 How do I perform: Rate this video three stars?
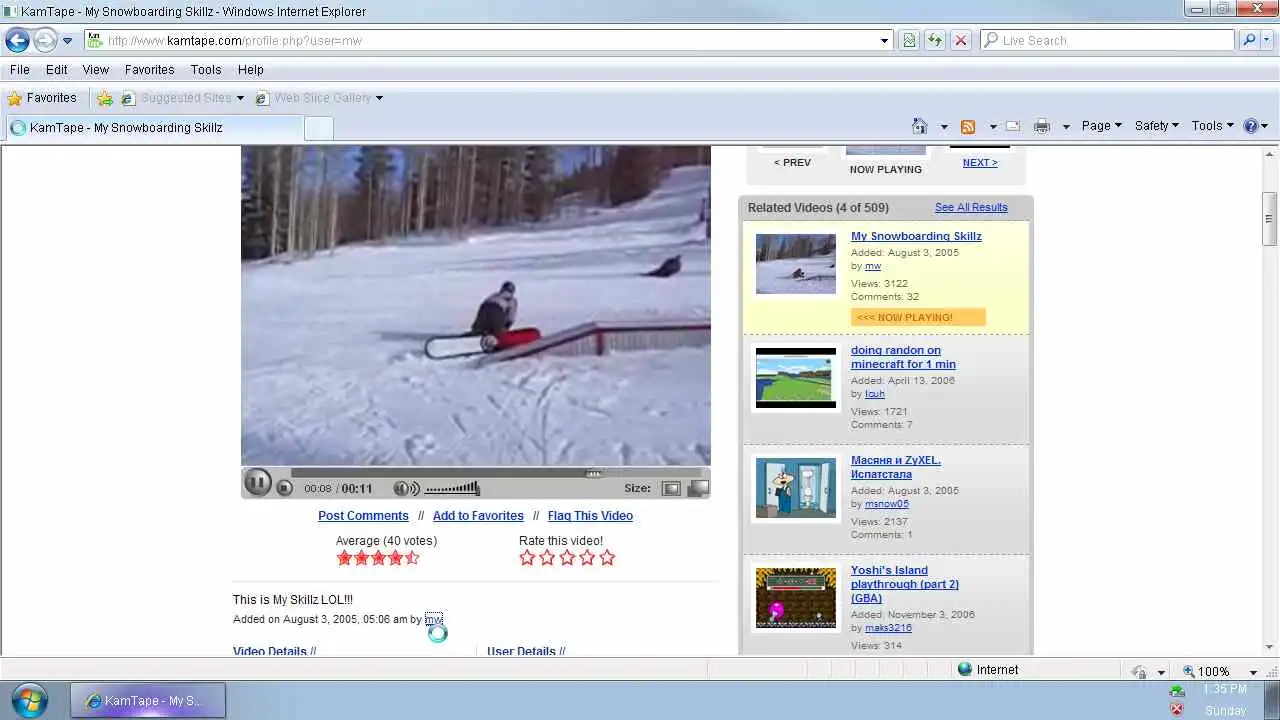(567, 558)
